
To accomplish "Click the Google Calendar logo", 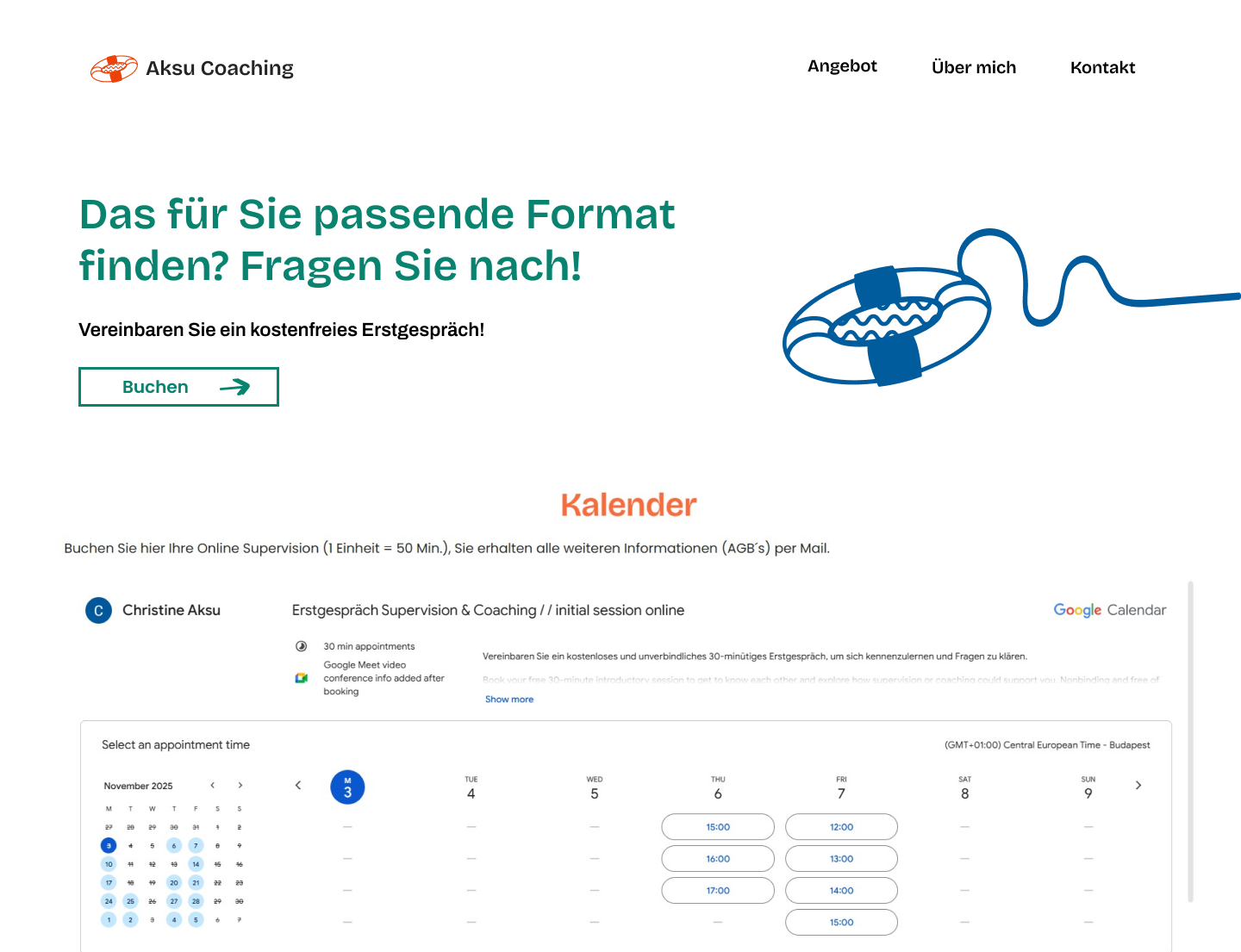I will (1109, 610).
